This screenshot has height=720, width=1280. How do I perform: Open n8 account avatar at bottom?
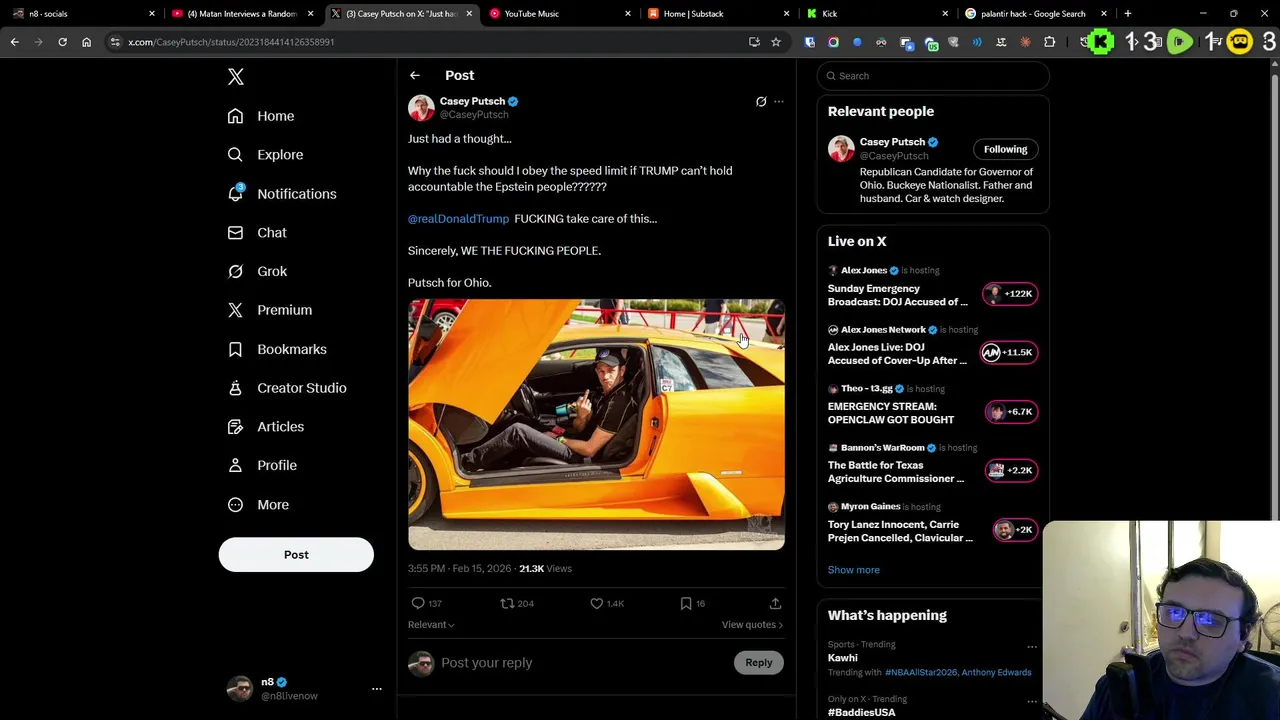pos(240,689)
